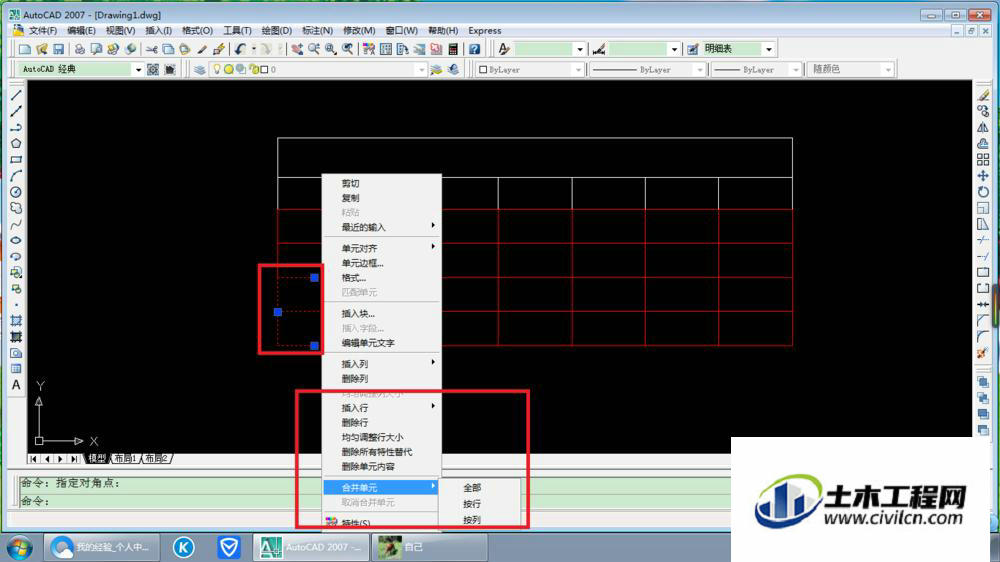The image size is (1000, 562).
Task: Open the QuickCalc calculator icon
Action: (x=453, y=49)
